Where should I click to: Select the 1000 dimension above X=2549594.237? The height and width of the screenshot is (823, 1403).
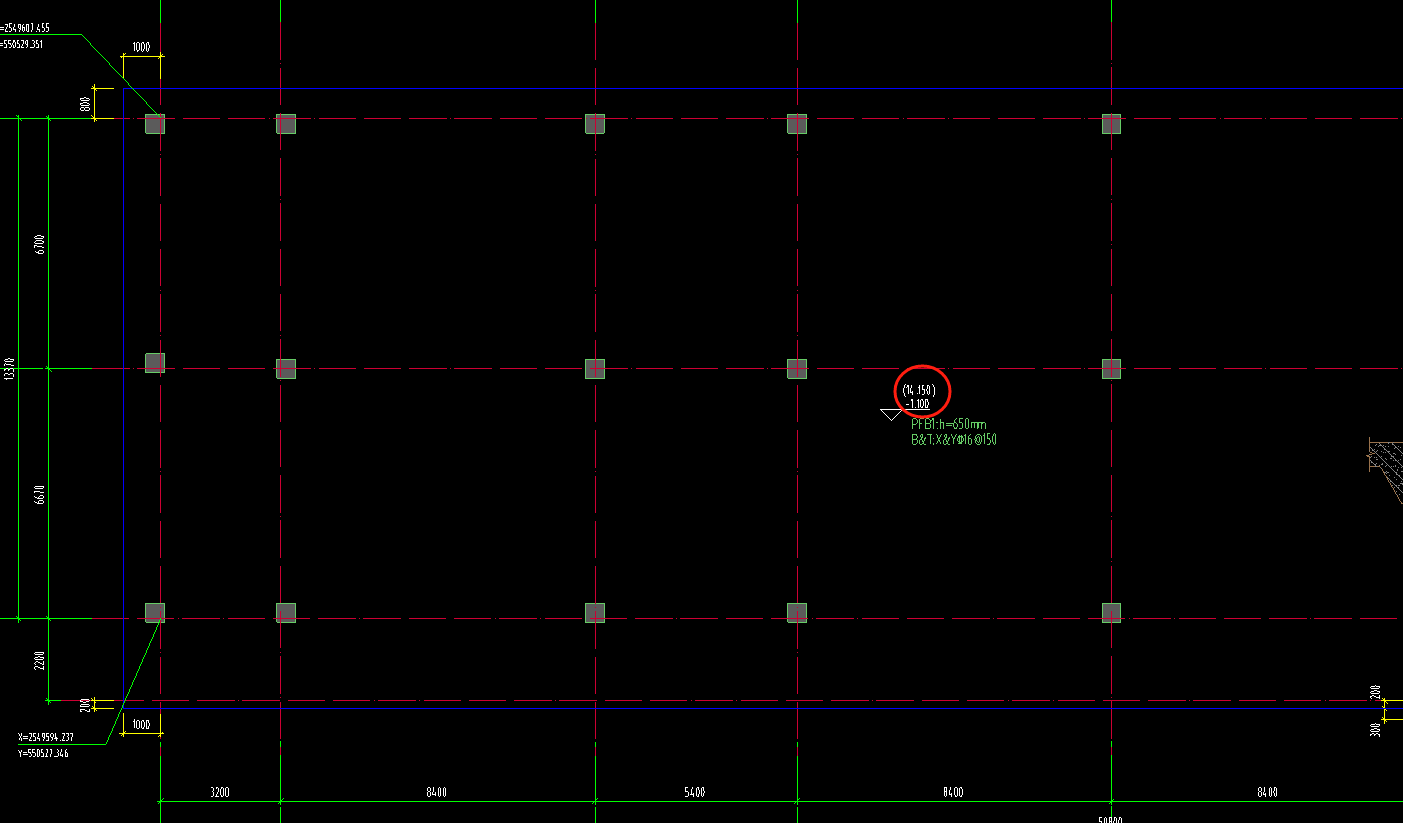(141, 724)
